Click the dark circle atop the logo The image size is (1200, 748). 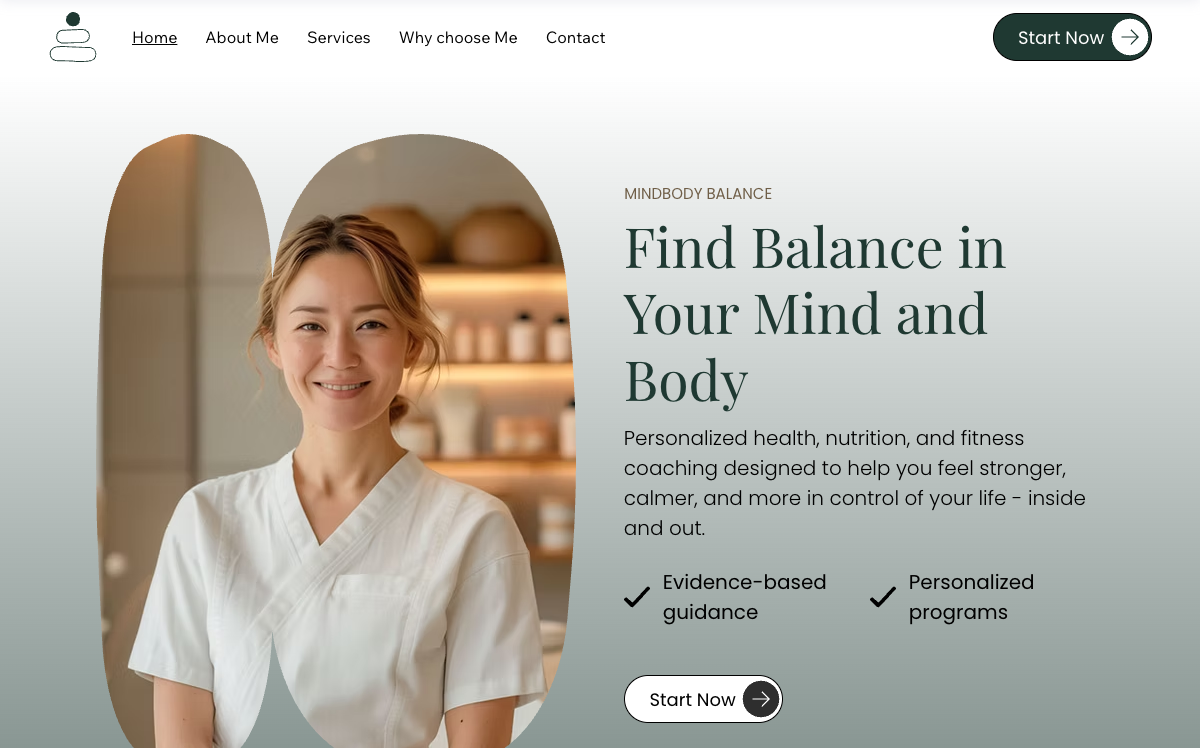click(73, 19)
